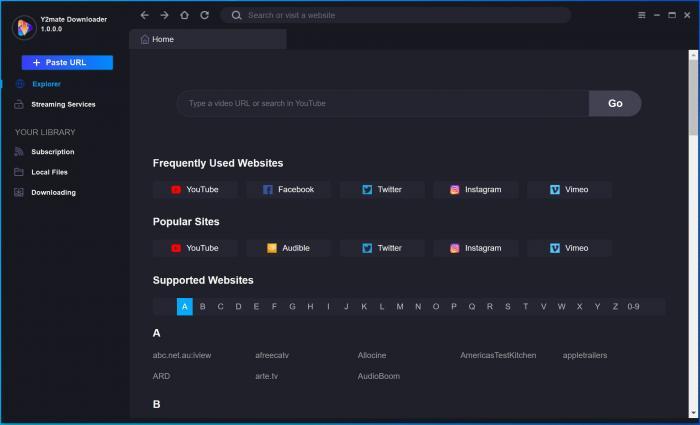Click the Go button
The width and height of the screenshot is (700, 425).
pos(615,103)
